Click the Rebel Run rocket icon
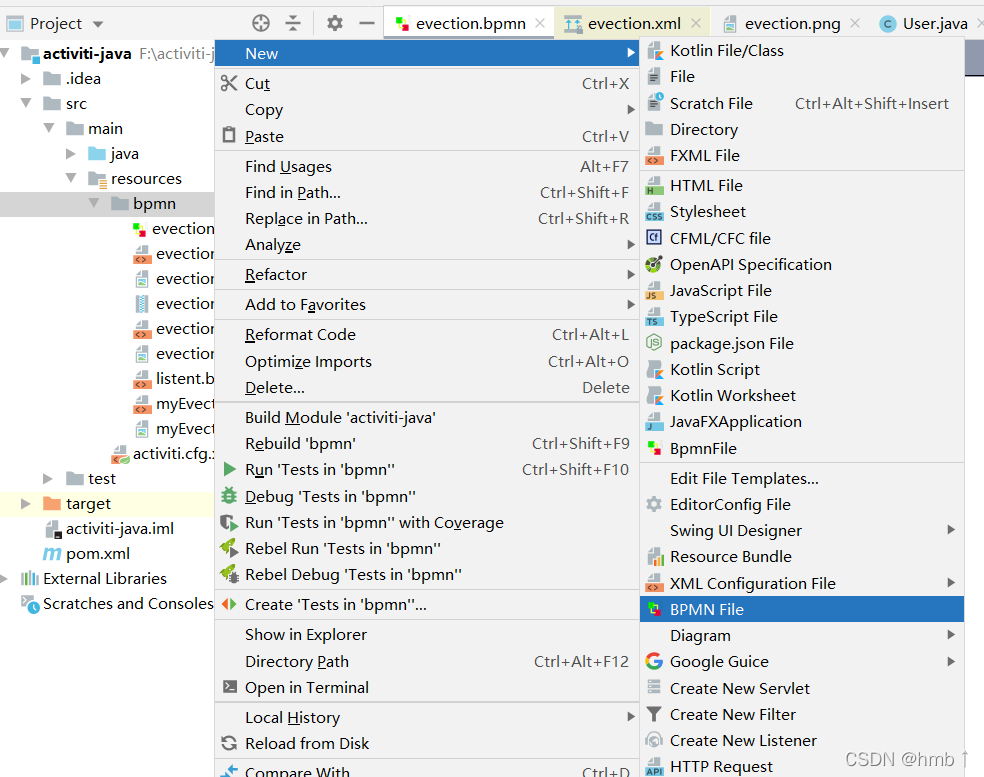984x777 pixels. 229,548
